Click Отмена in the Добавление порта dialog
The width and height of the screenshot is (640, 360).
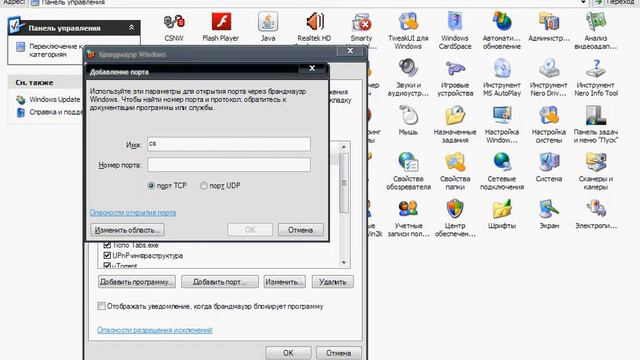pyautogui.click(x=300, y=230)
